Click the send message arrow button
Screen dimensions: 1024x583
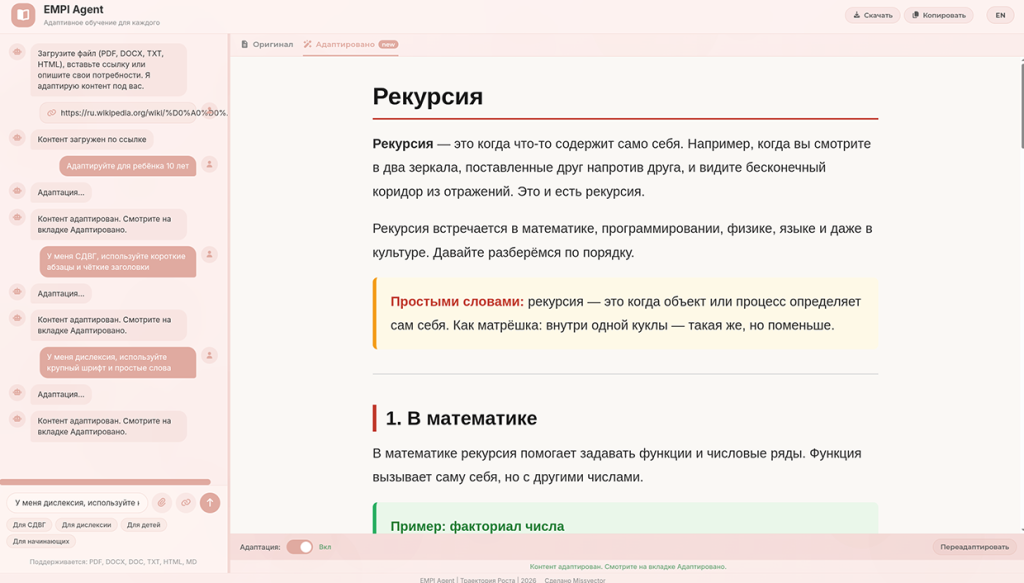210,503
